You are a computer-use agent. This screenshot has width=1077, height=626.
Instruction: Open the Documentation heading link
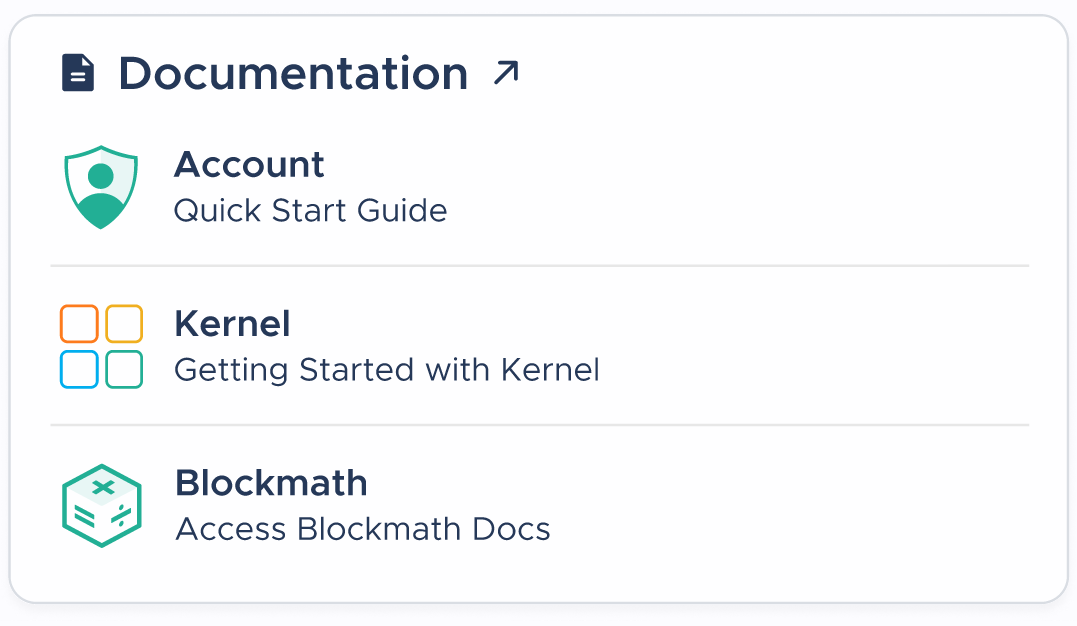(293, 73)
